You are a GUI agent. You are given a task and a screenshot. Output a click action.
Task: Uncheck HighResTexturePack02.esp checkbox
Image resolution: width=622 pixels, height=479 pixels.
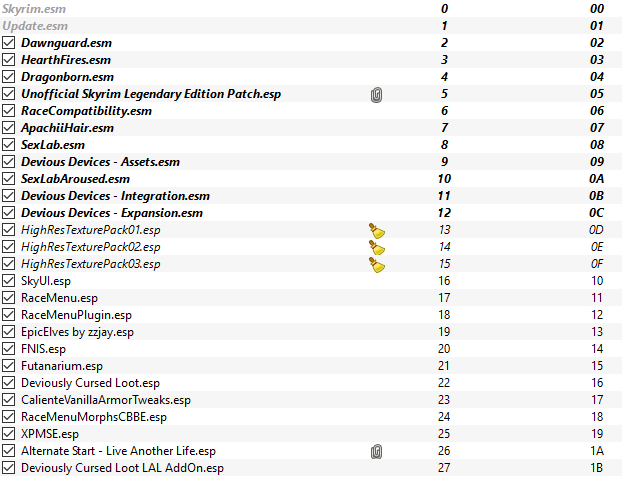(8, 247)
